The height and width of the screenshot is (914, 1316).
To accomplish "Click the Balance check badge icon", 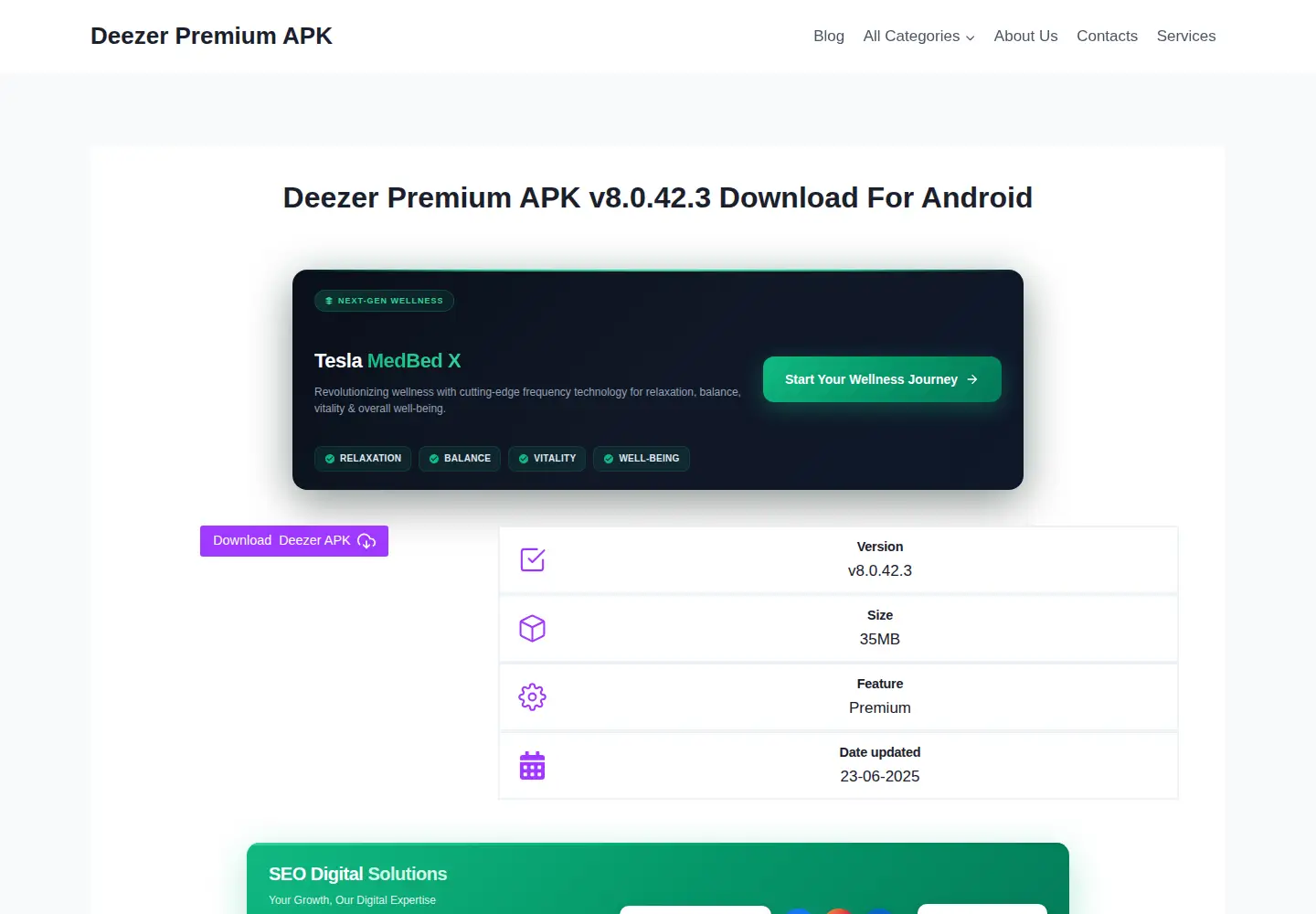I will tap(434, 459).
